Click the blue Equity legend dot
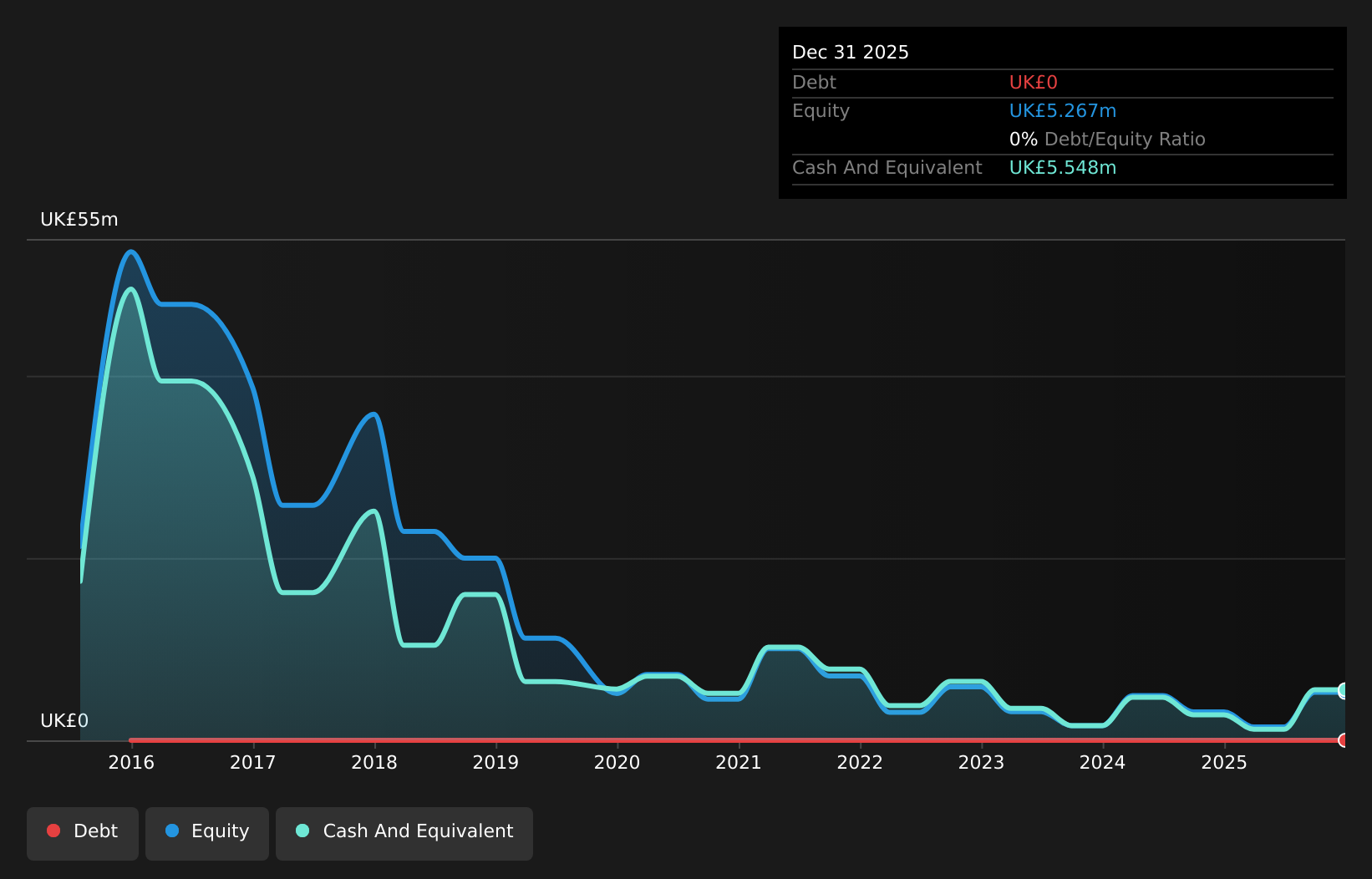 click(172, 831)
